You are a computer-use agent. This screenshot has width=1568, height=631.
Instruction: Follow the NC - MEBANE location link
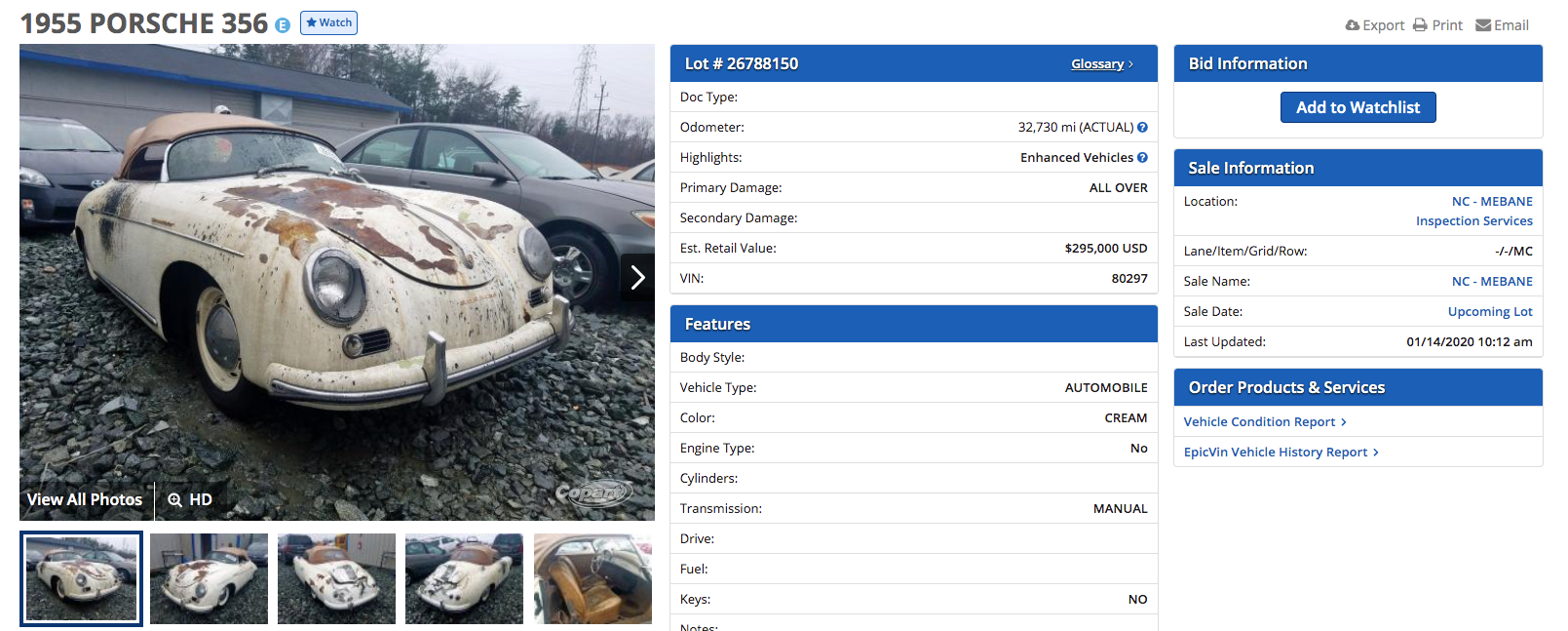click(x=1492, y=201)
